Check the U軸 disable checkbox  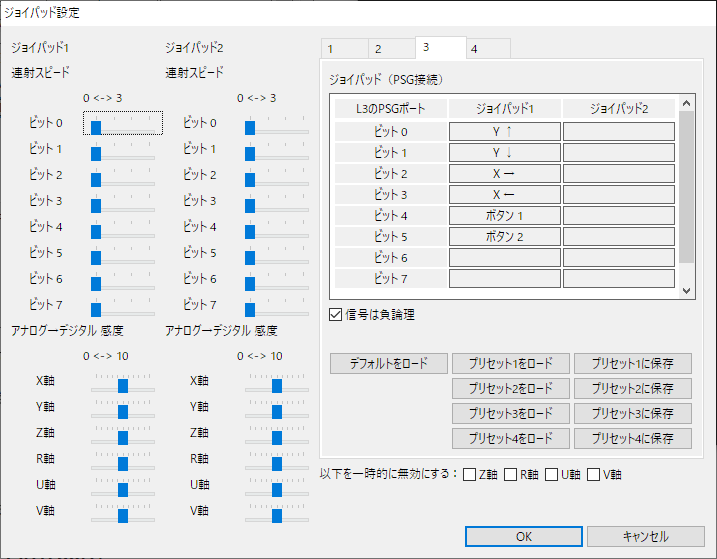[x=552, y=474]
